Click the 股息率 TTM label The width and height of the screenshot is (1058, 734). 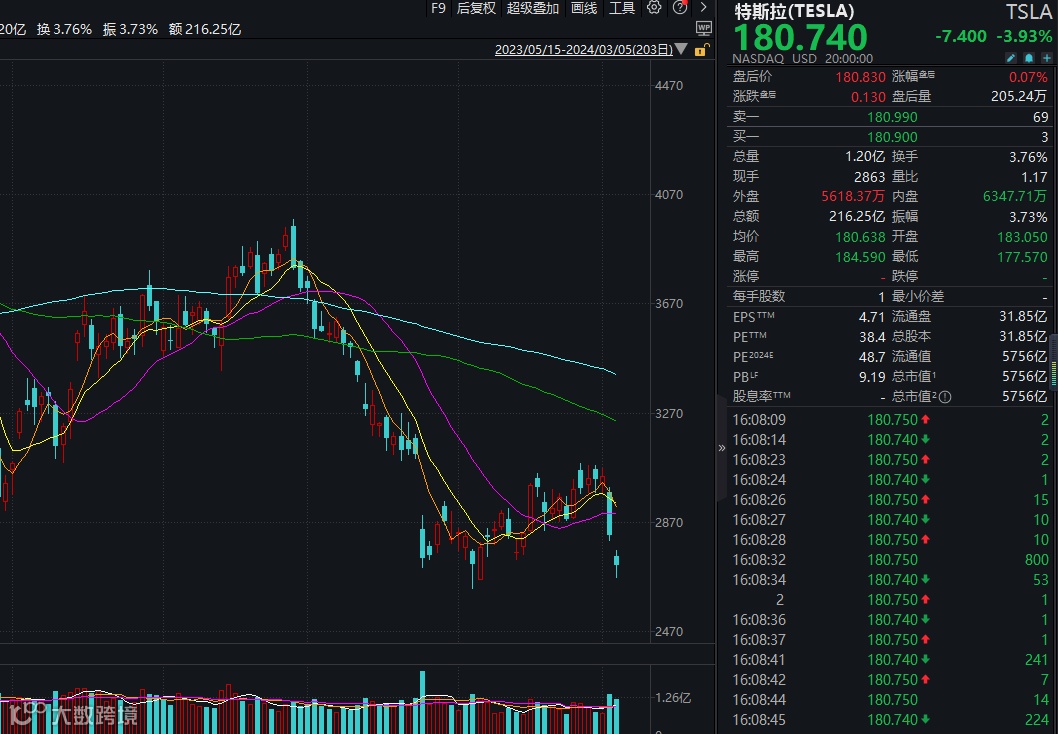pos(762,396)
